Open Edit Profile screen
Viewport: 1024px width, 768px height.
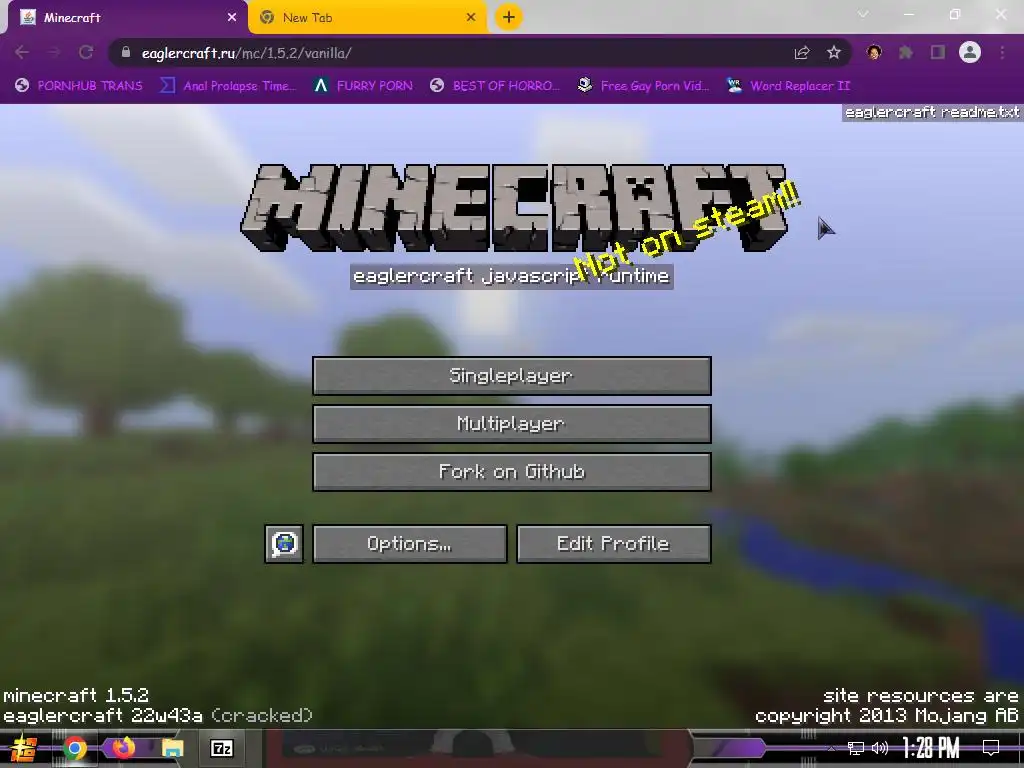click(x=613, y=543)
